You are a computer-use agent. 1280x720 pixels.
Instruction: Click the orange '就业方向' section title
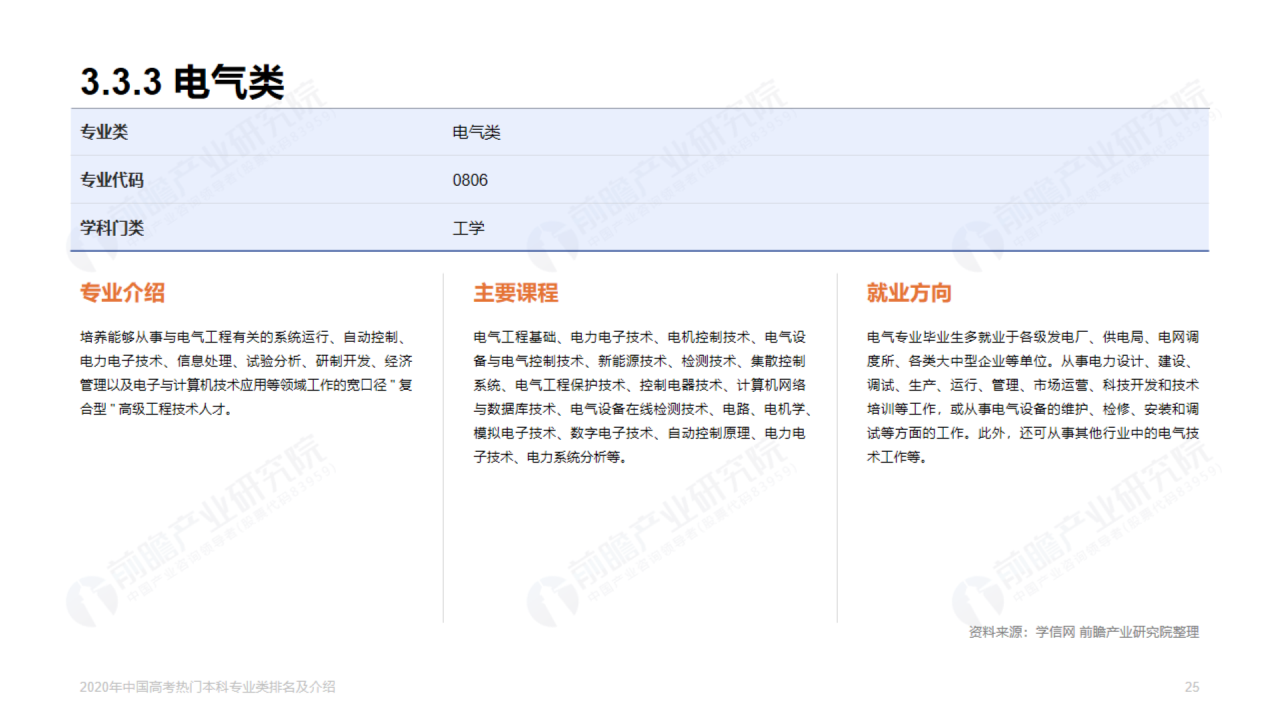point(909,293)
